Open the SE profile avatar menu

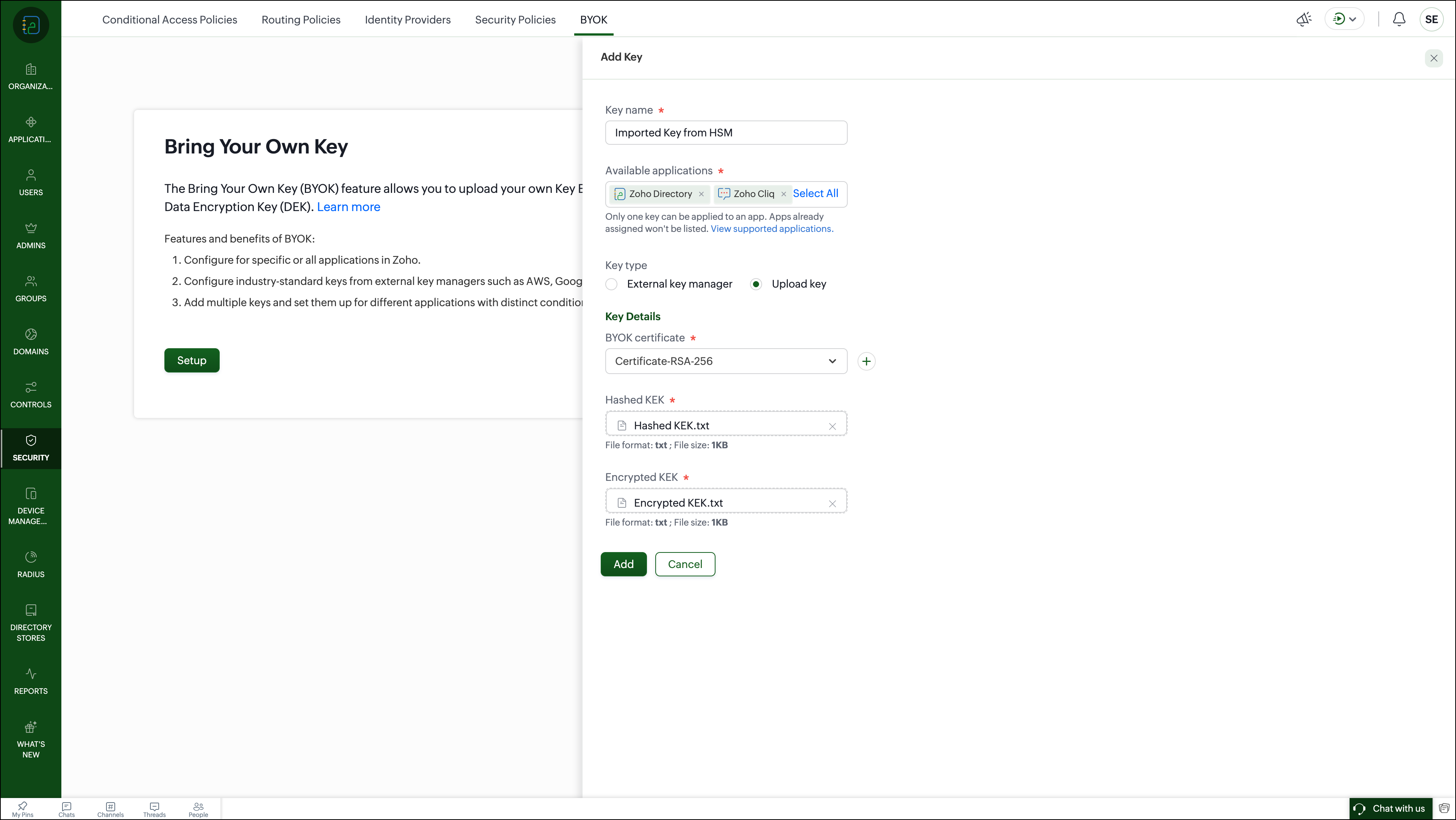(1431, 19)
